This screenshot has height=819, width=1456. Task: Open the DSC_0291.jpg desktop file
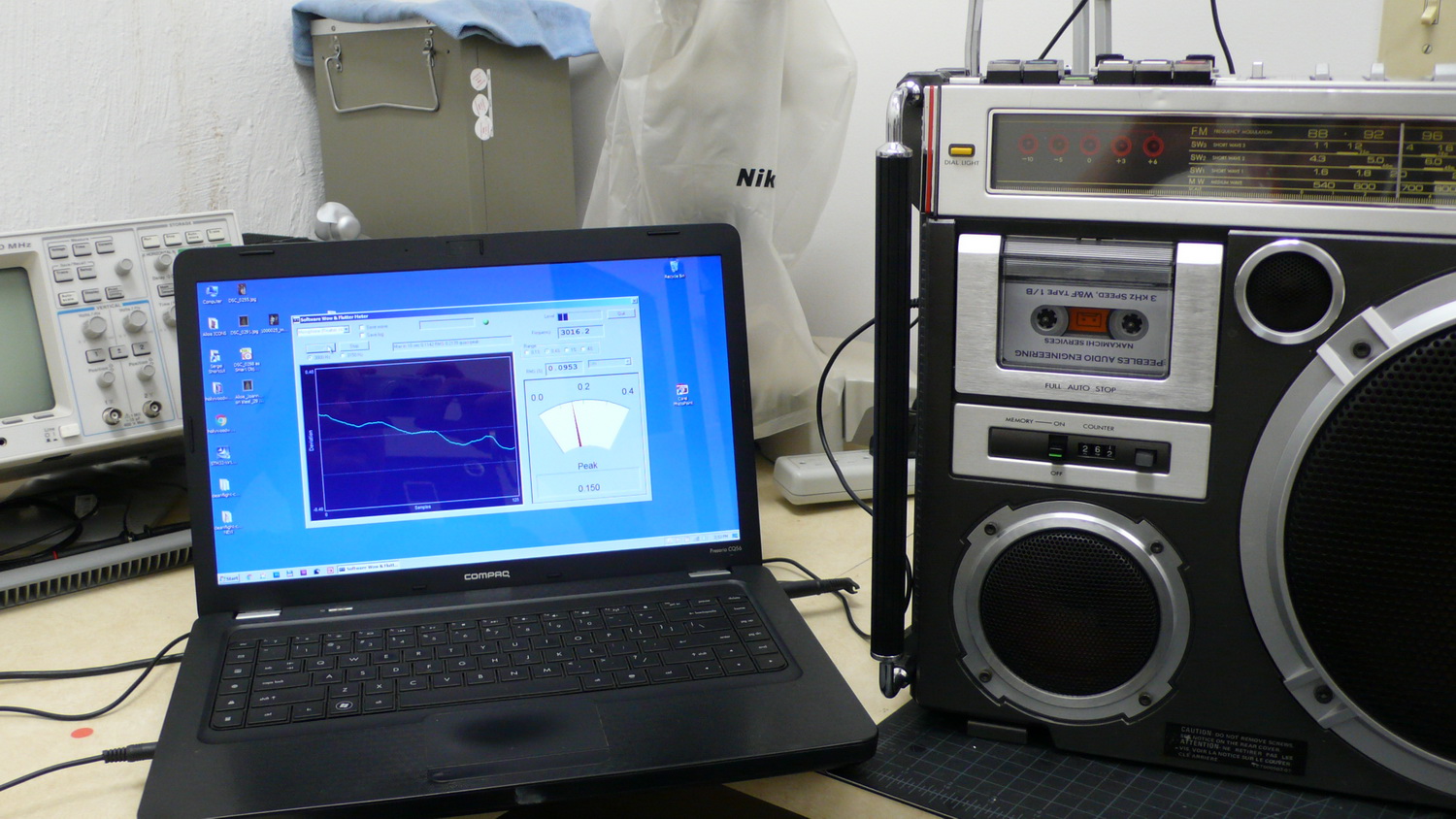click(x=244, y=324)
